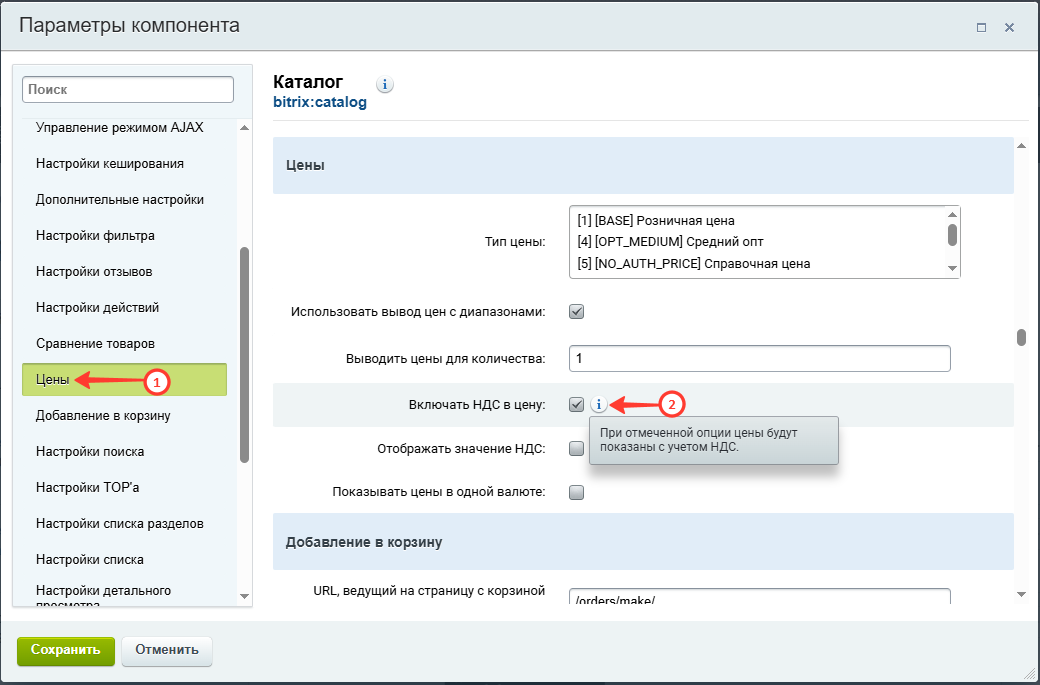Click left sidebar scrollbar thumb
The width and height of the screenshot is (1040, 685).
pos(244,355)
